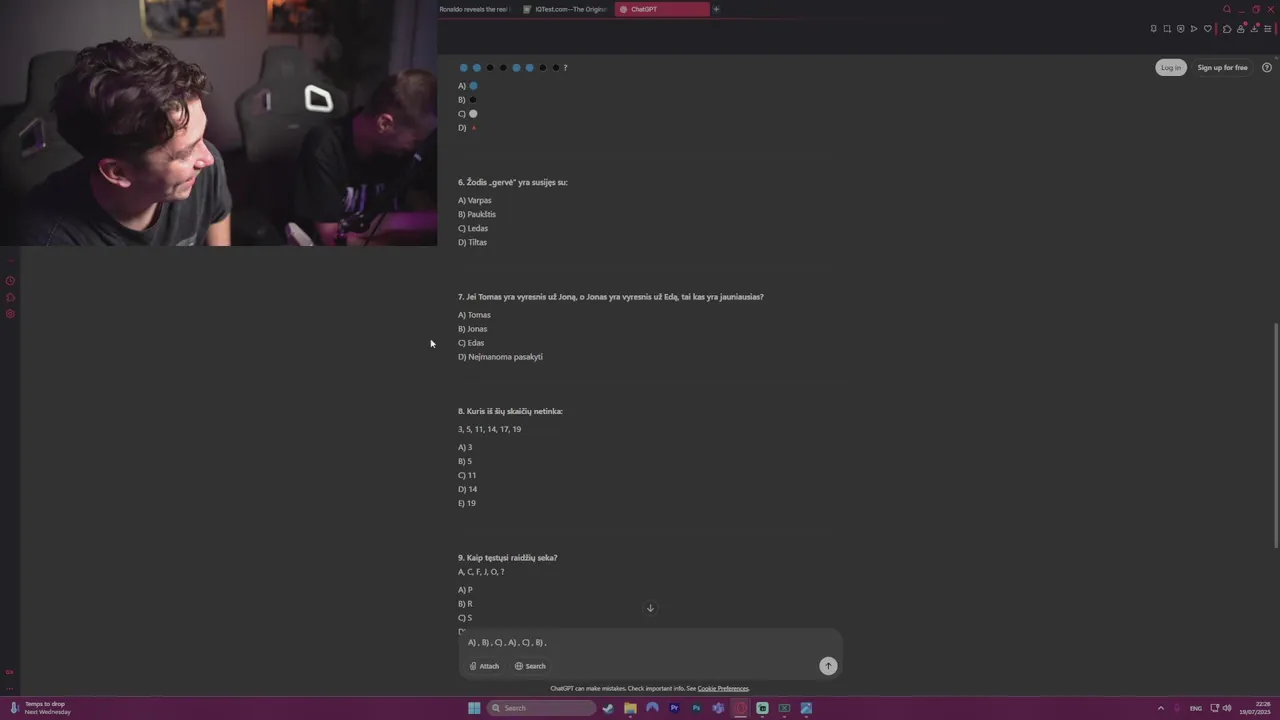Click the message input field
Screen dimensions: 1280x720
click(x=650, y=643)
